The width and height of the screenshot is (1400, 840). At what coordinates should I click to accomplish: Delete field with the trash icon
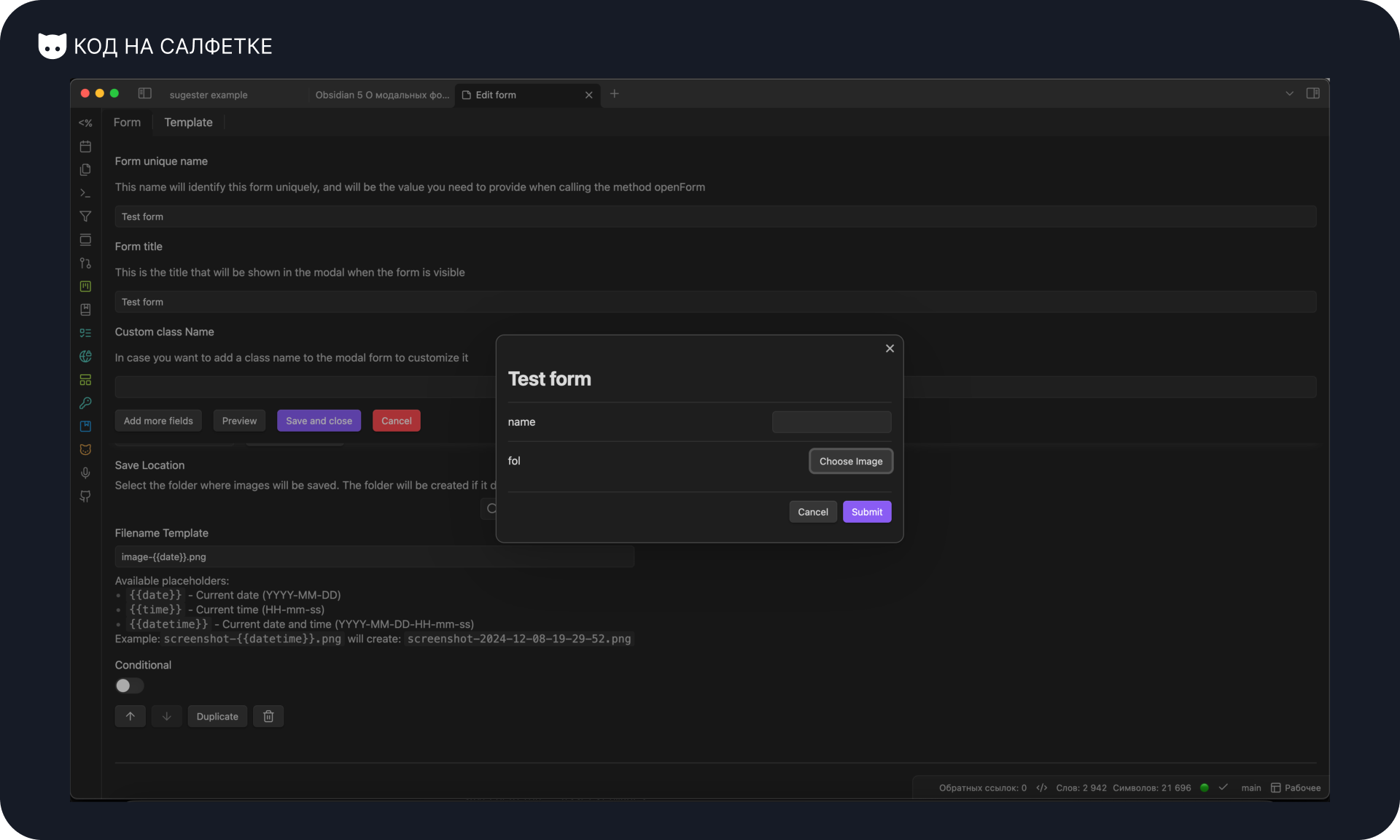[x=268, y=716]
